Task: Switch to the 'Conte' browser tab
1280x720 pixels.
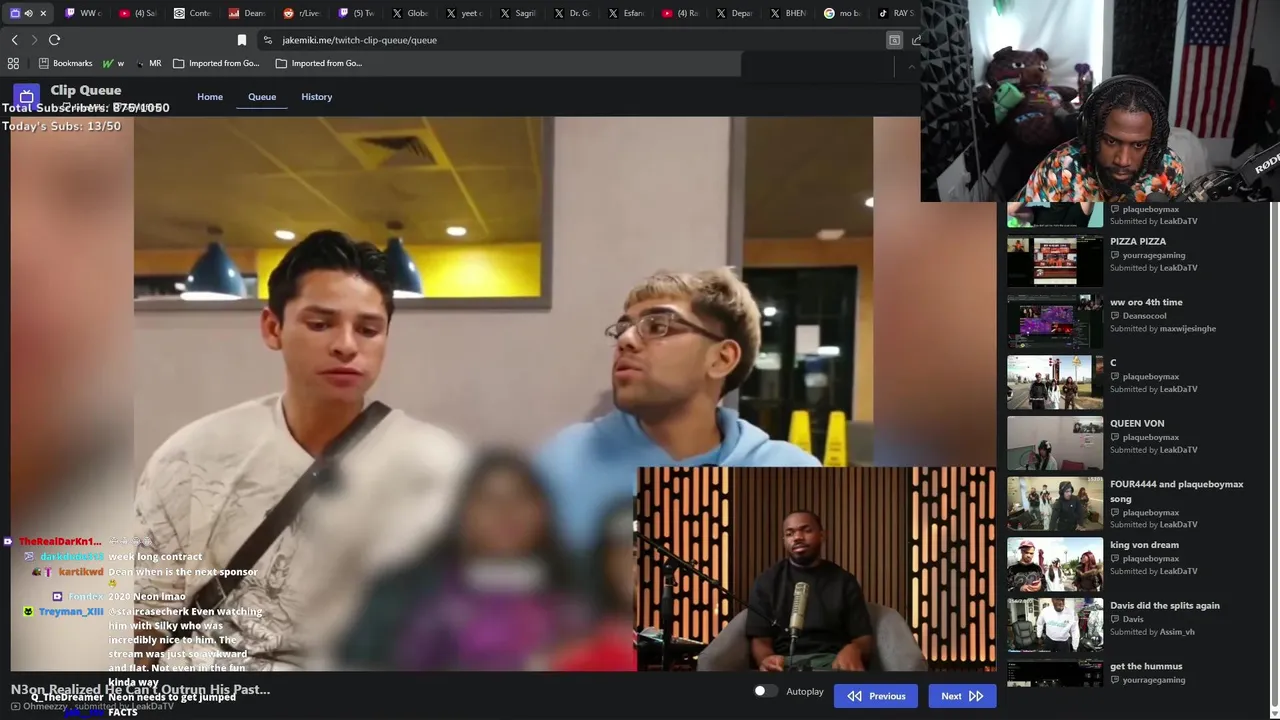Action: coord(193,13)
